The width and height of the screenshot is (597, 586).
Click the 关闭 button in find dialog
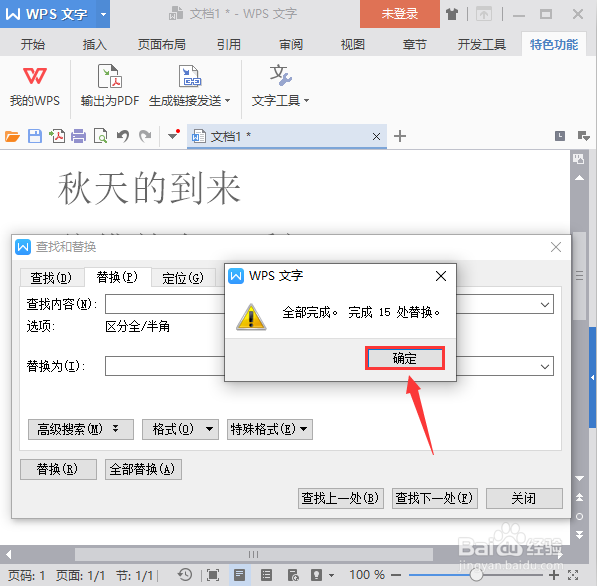524,498
